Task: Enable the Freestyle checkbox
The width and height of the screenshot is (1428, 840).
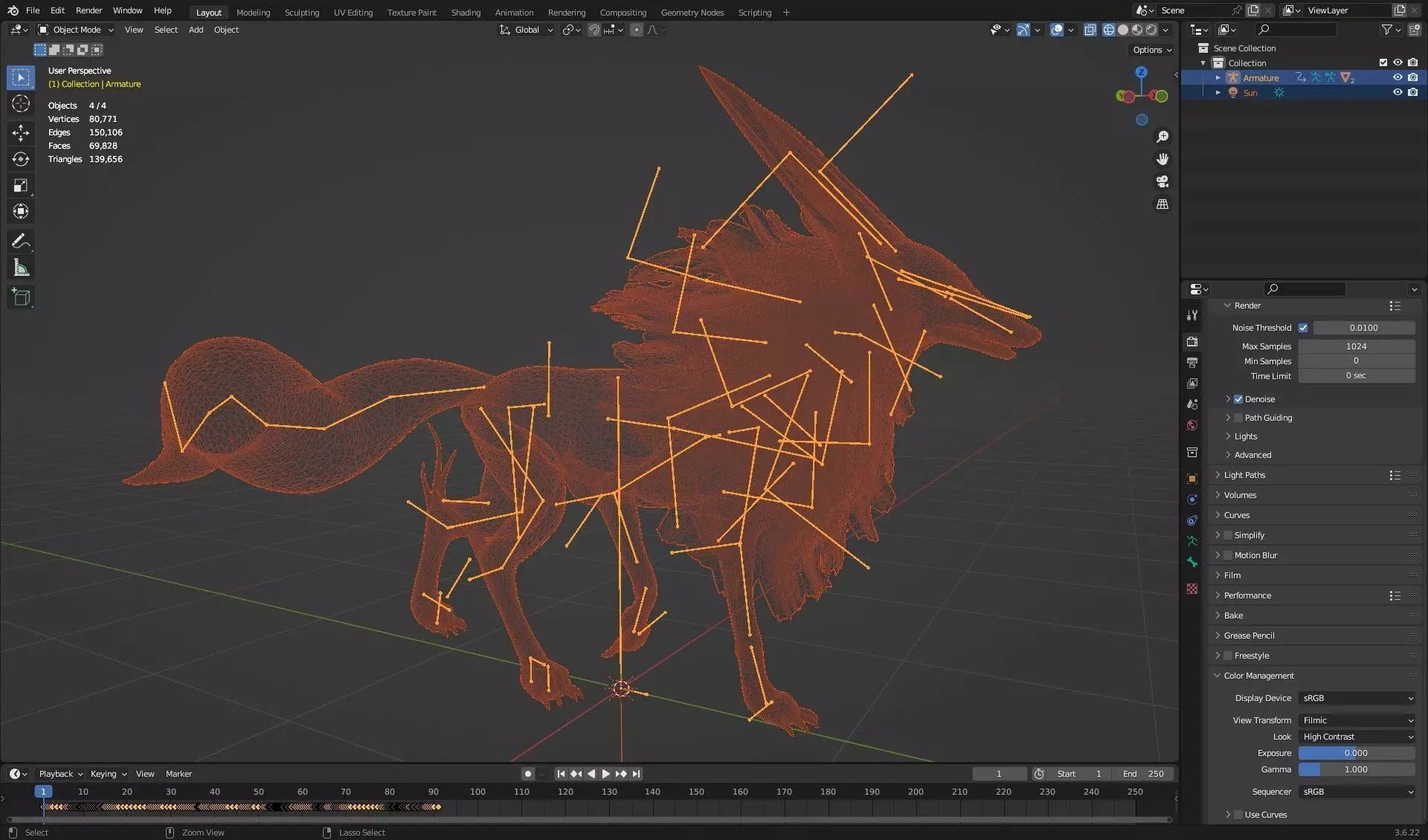Action: (x=1228, y=656)
